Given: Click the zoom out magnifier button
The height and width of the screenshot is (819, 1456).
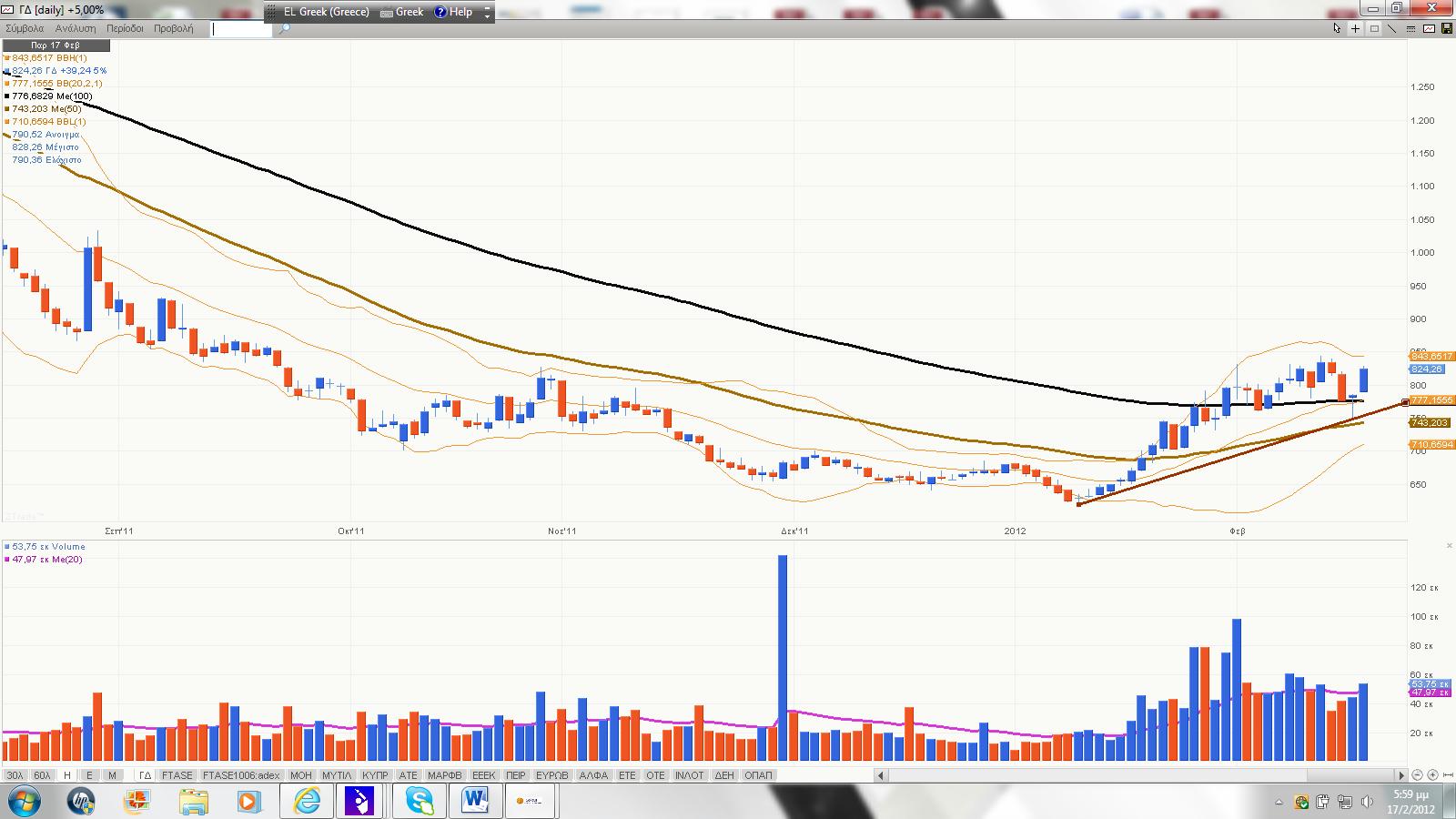Looking at the screenshot, I should click(1417, 775).
